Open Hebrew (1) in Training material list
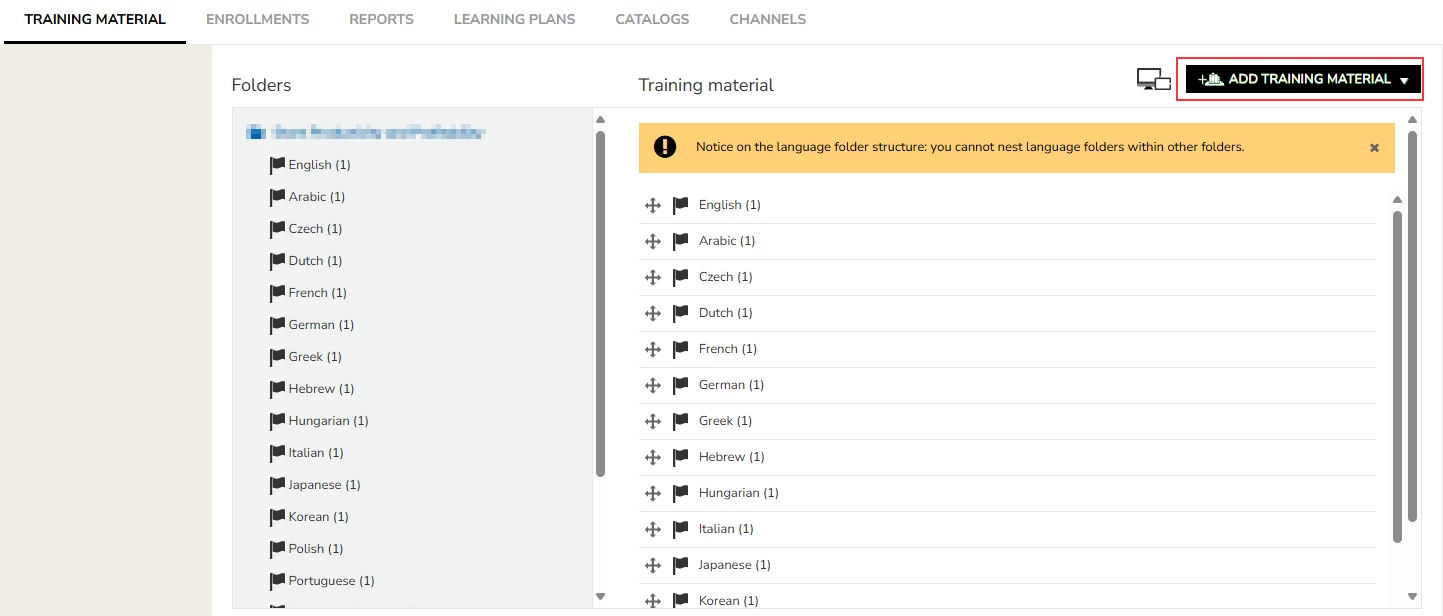 tap(732, 457)
